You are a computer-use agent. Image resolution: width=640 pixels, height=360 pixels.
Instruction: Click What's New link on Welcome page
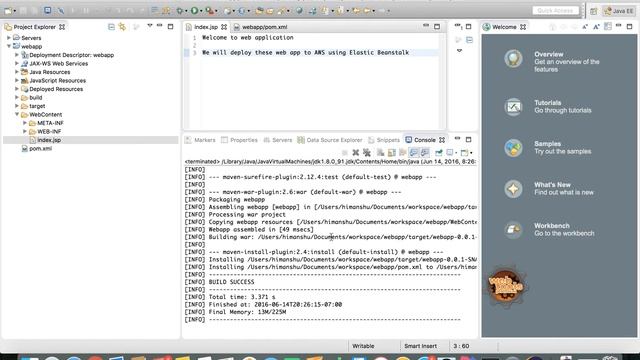(552, 185)
